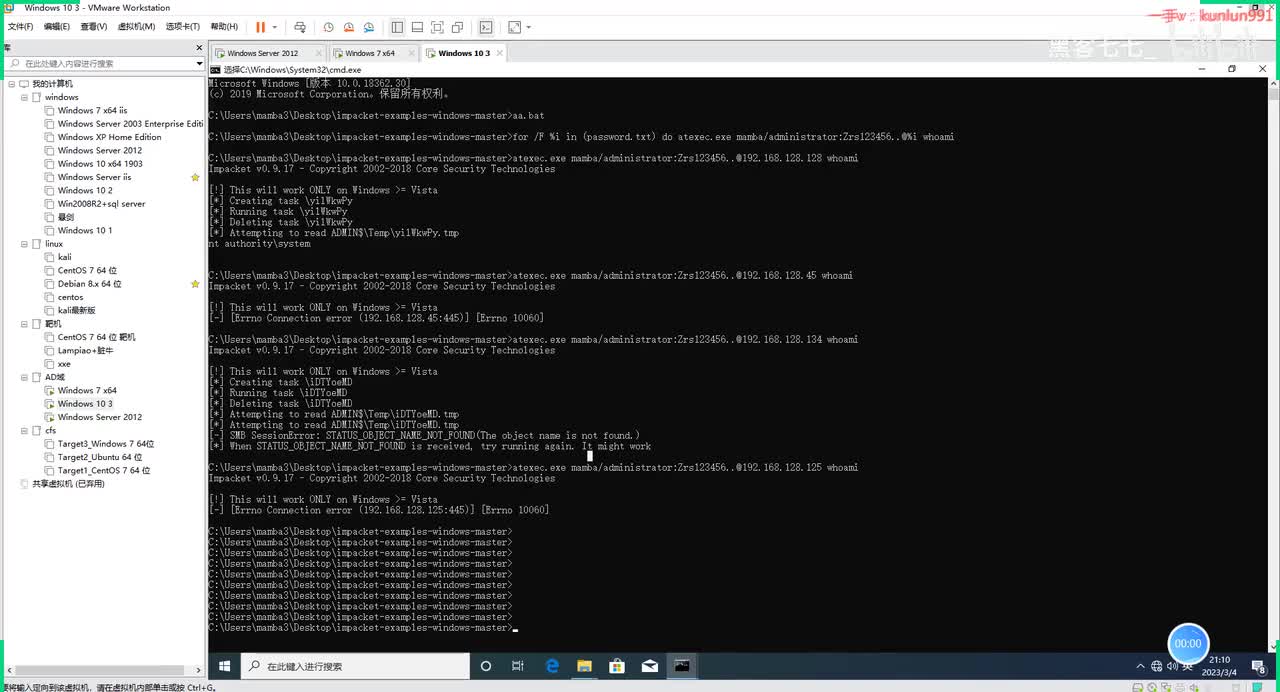Launch Edge browser from guest taskbar
The image size is (1280, 692).
coord(552,666)
